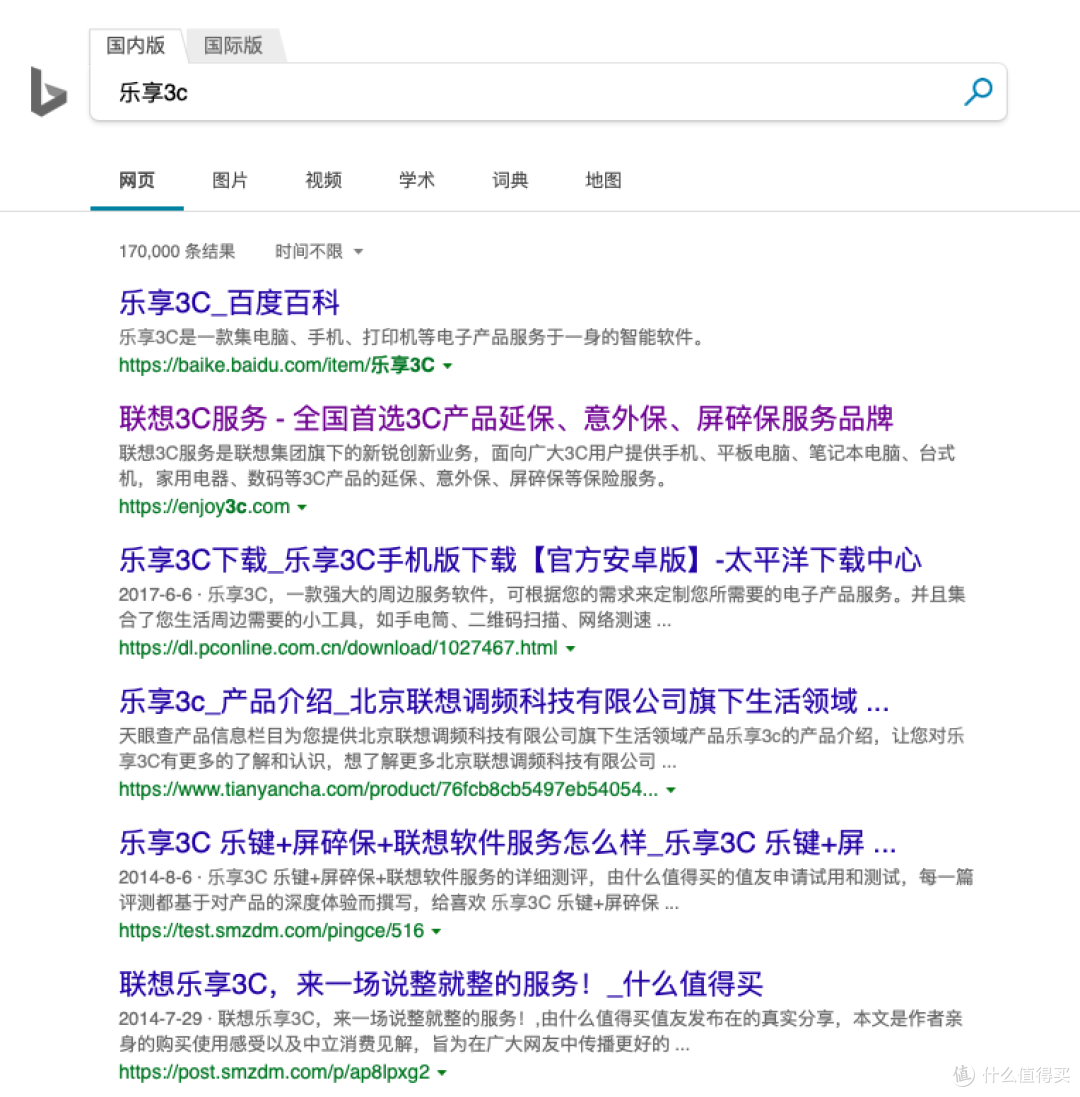Click the test.smzdm.com/pingce/516 URL text

[271, 930]
